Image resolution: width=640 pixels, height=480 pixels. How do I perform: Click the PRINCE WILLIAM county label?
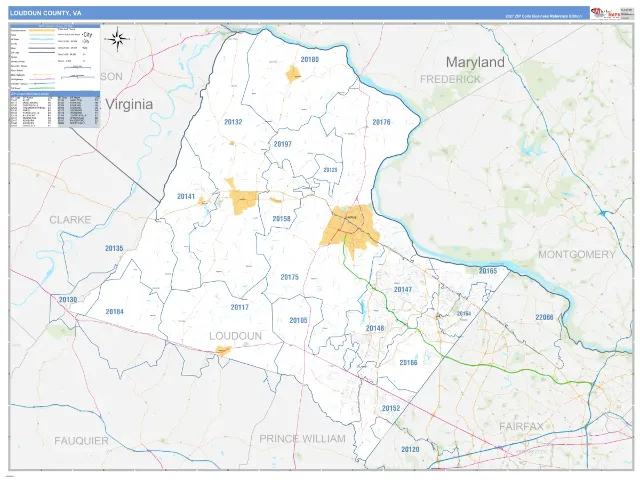pyautogui.click(x=302, y=439)
